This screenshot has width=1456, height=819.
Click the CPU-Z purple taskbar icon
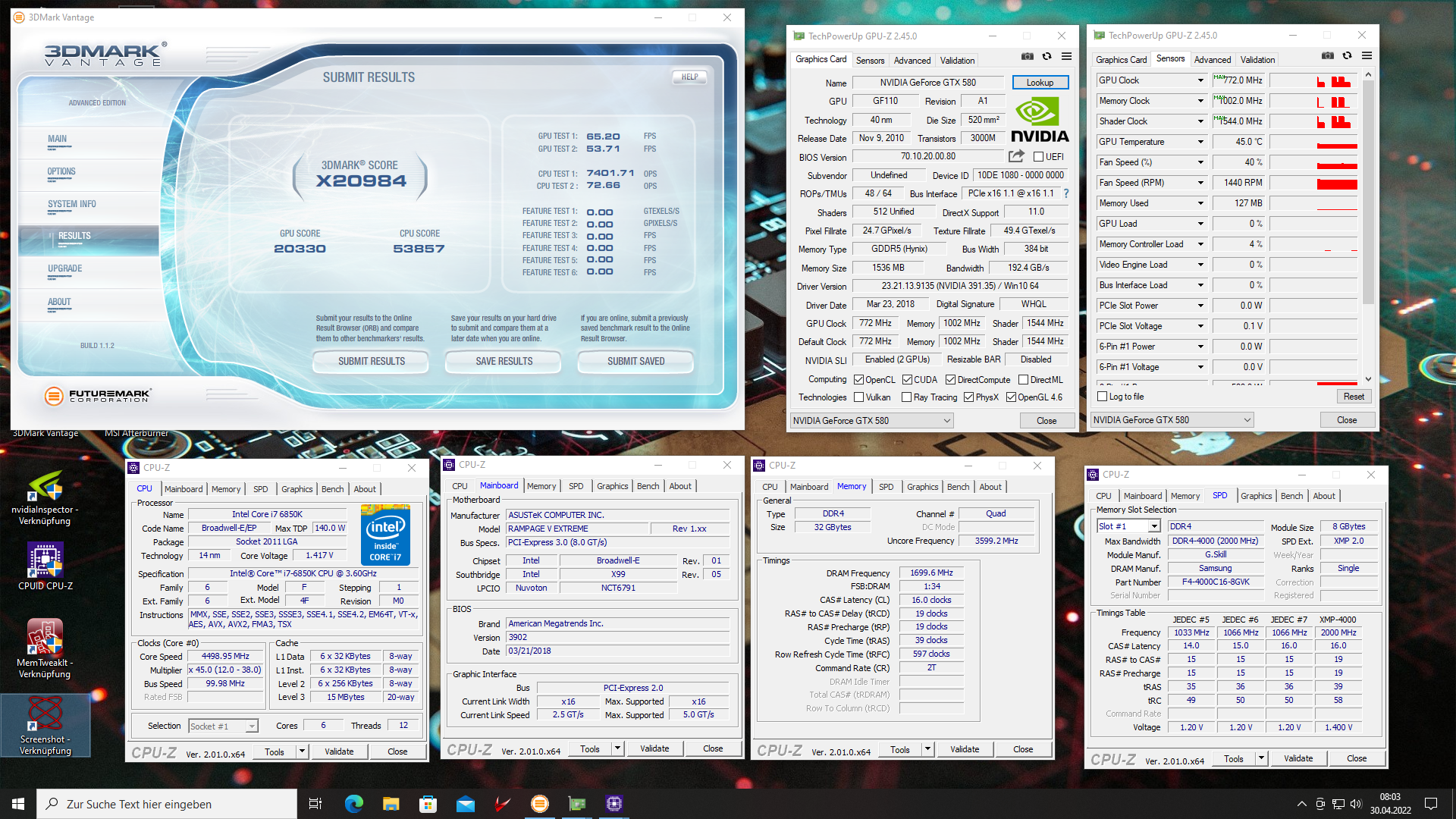tap(613, 804)
